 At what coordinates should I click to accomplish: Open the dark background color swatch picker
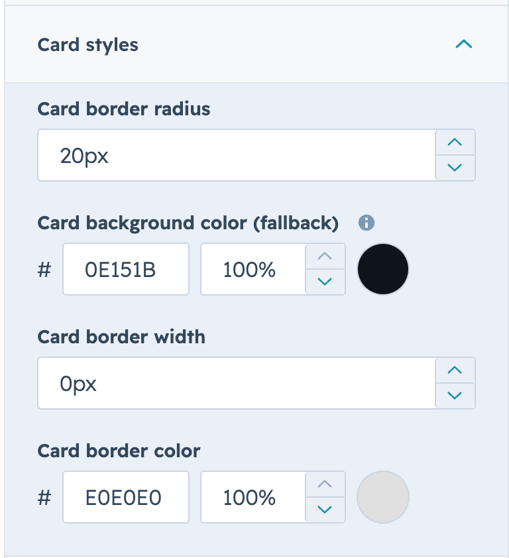point(383,269)
